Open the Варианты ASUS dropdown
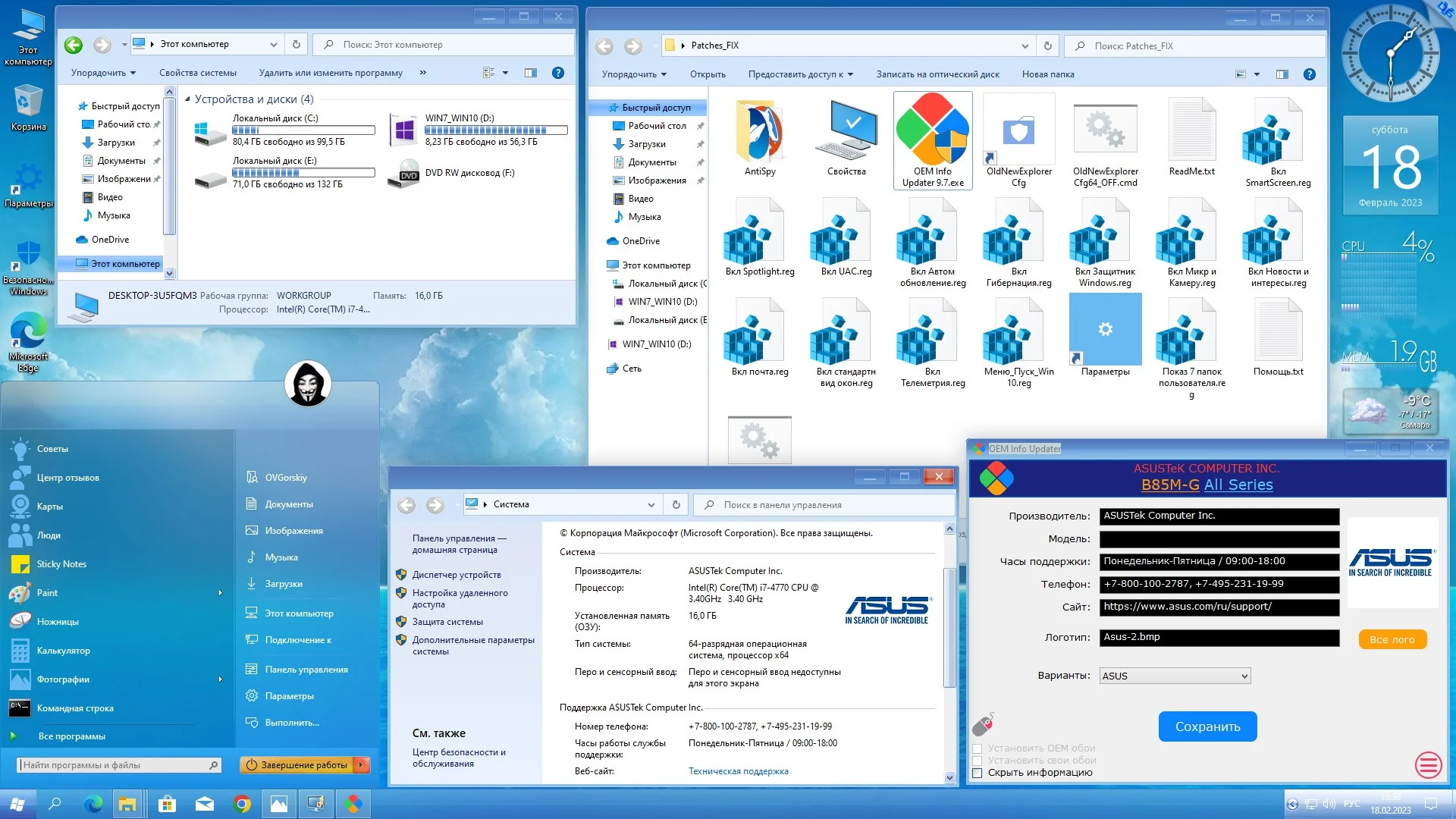This screenshot has height=819, width=1456. pos(1174,676)
